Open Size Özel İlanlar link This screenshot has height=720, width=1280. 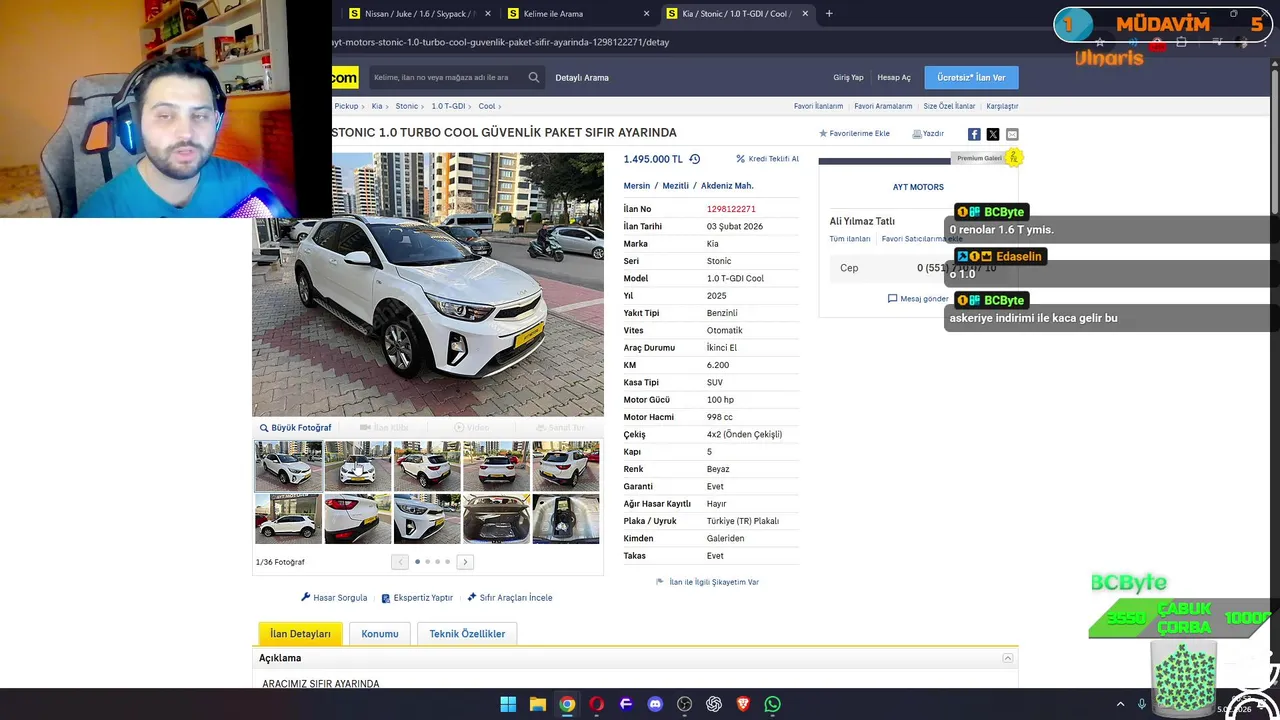pos(949,106)
